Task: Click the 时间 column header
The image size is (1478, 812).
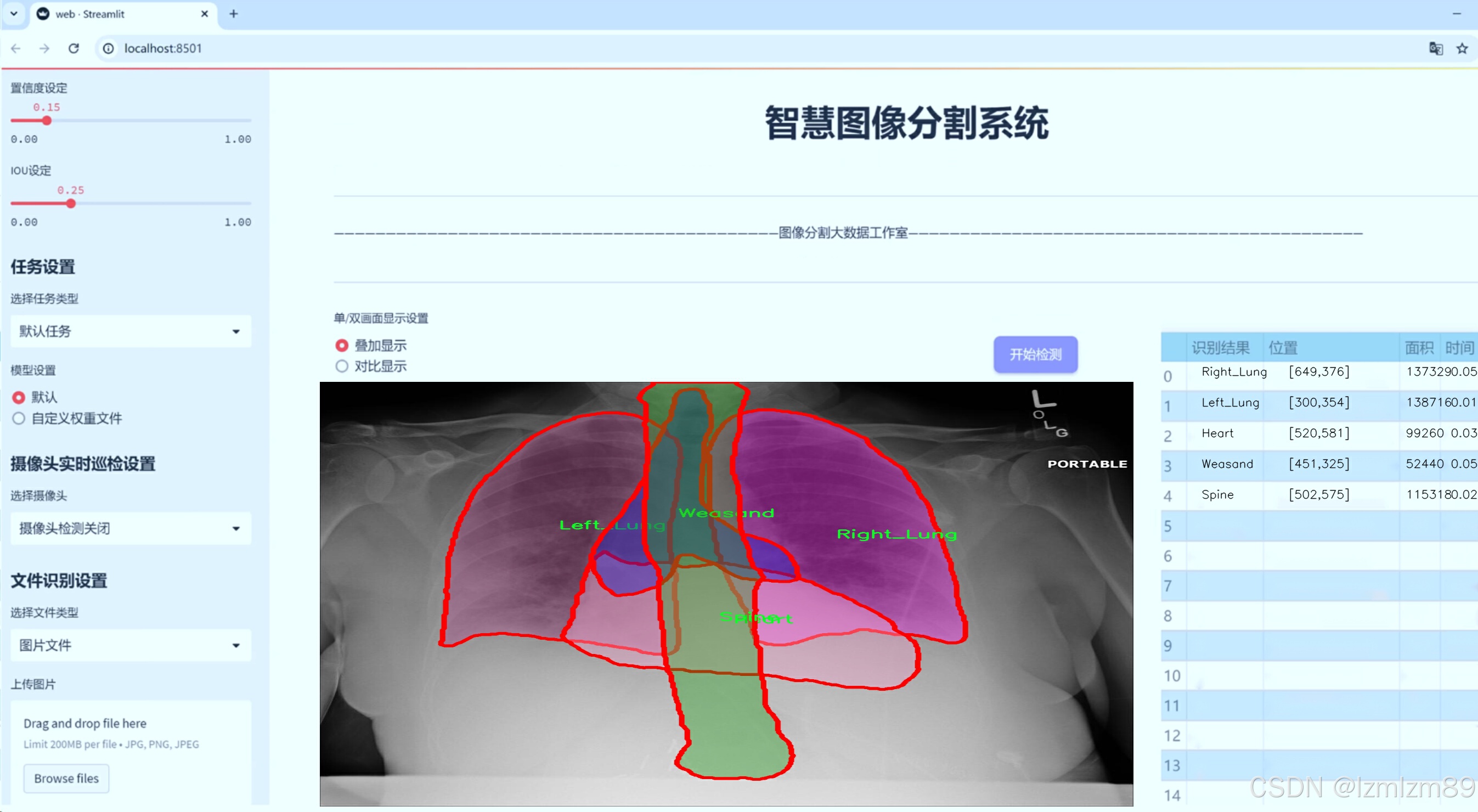Action: click(1458, 347)
